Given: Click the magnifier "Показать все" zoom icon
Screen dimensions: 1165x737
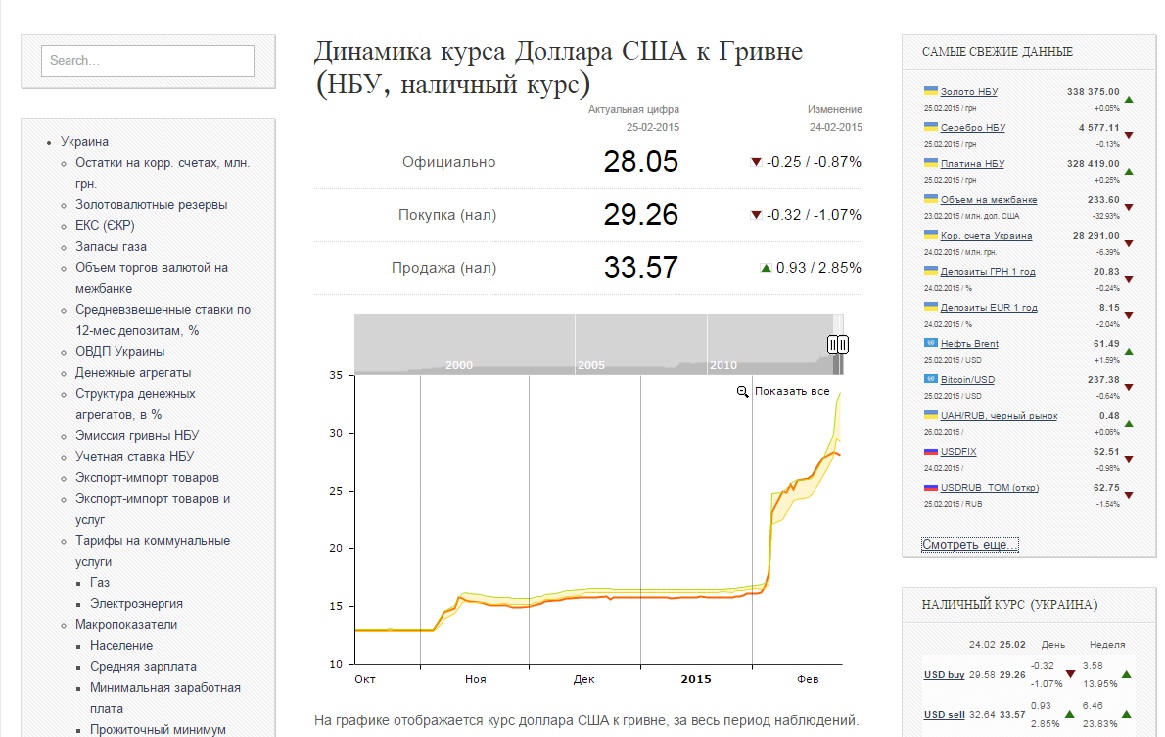Looking at the screenshot, I should click(740, 392).
